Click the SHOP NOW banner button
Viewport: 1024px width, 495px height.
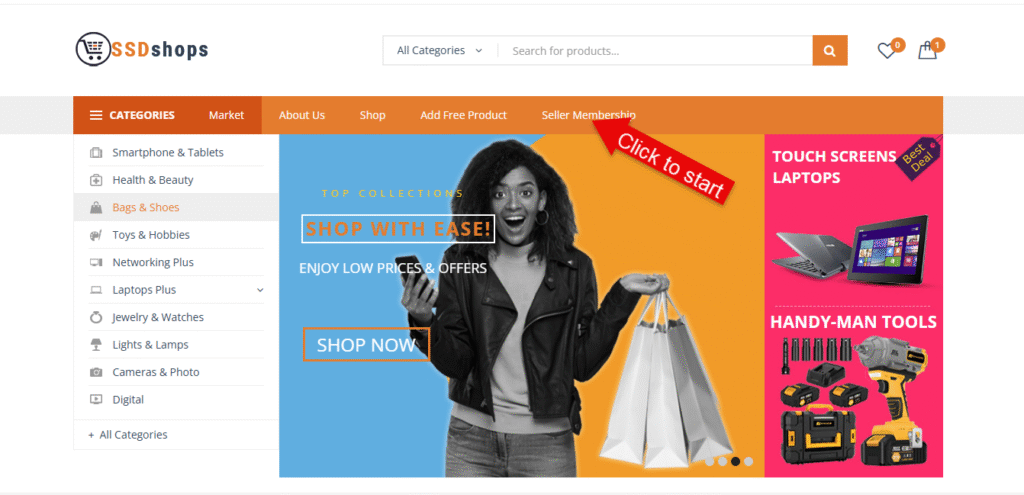366,344
